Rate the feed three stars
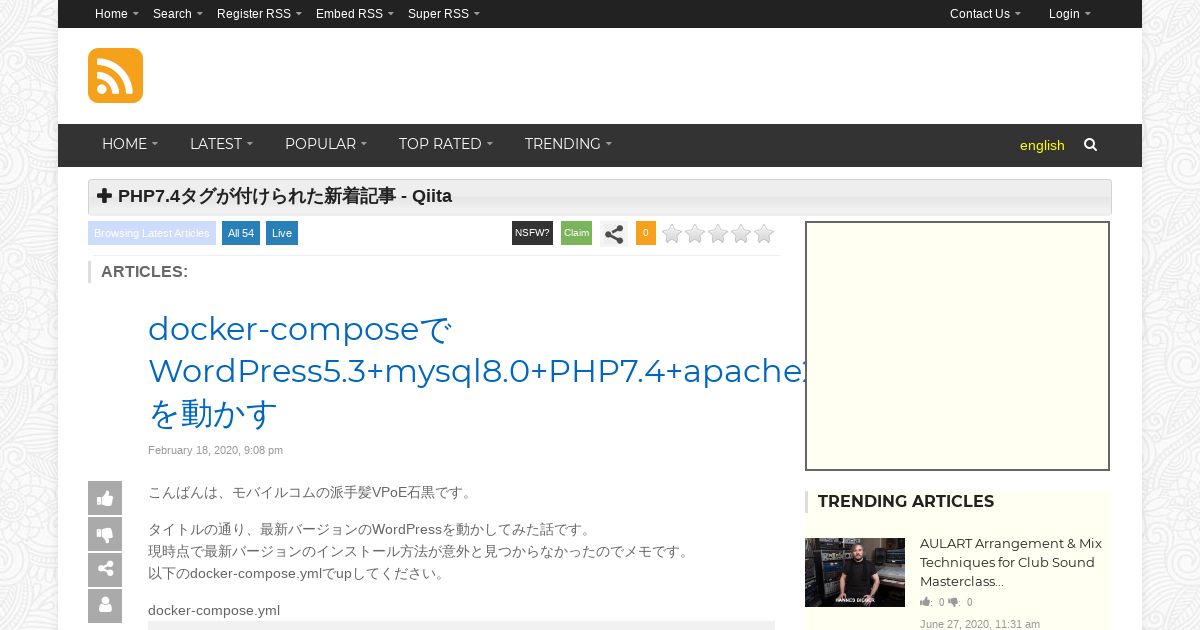 pyautogui.click(x=718, y=234)
